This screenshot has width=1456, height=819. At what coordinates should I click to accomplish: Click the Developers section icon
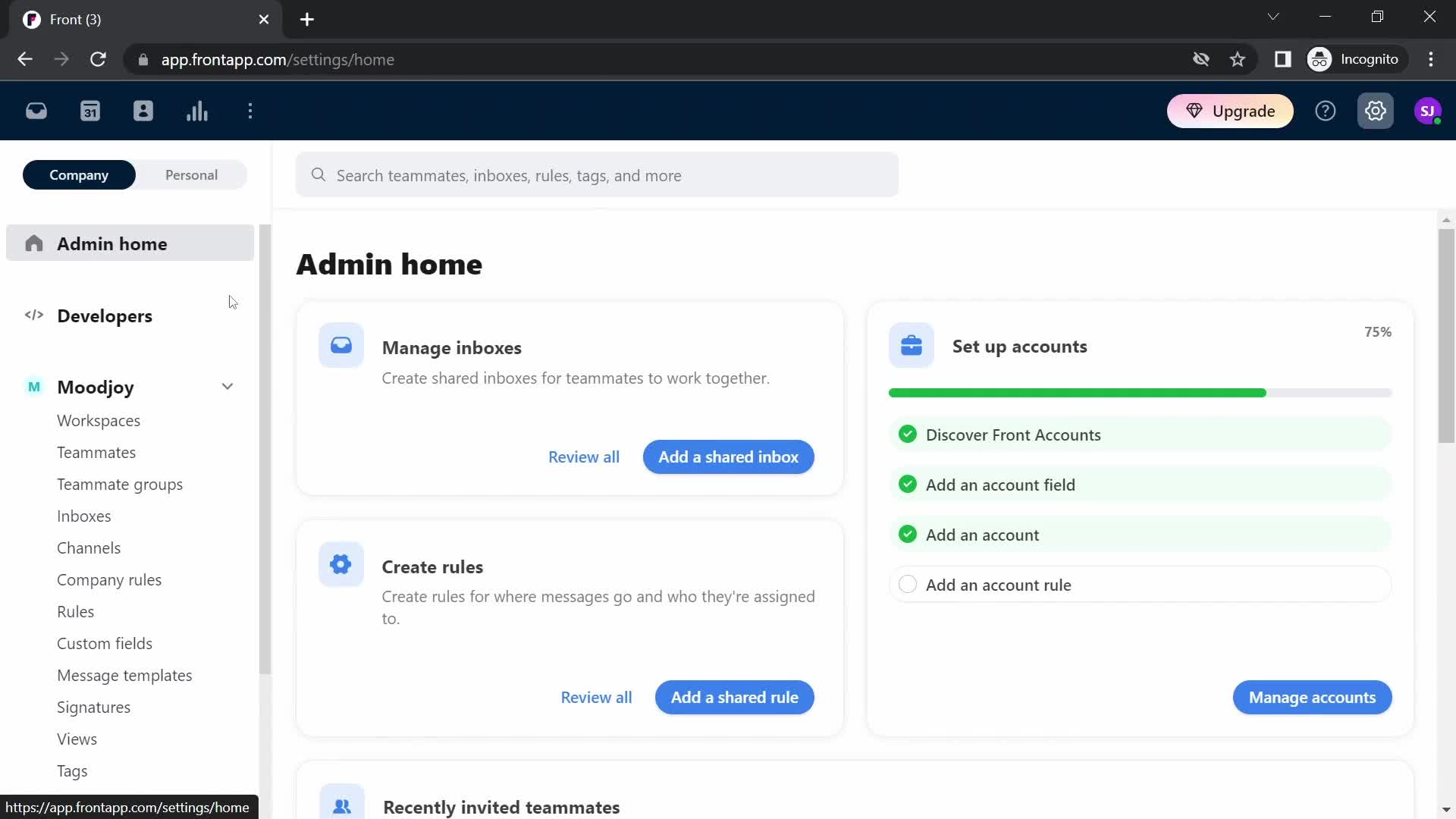click(x=34, y=316)
